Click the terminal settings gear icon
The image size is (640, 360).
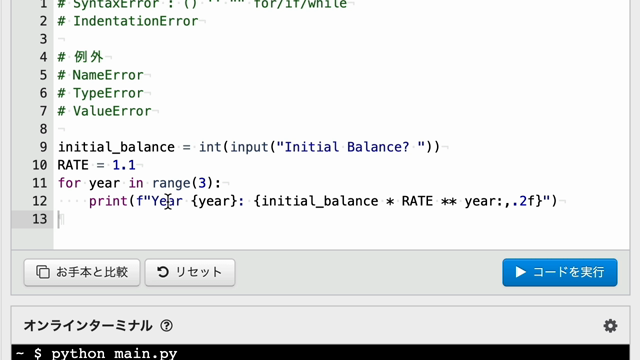click(x=610, y=326)
